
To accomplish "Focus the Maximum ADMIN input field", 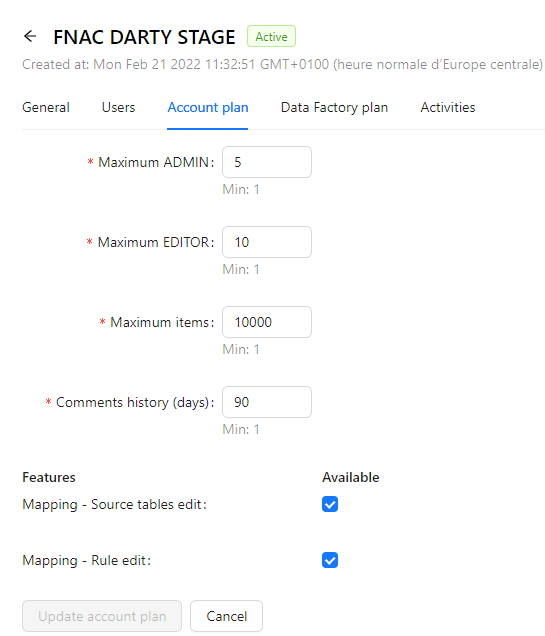I will (267, 162).
